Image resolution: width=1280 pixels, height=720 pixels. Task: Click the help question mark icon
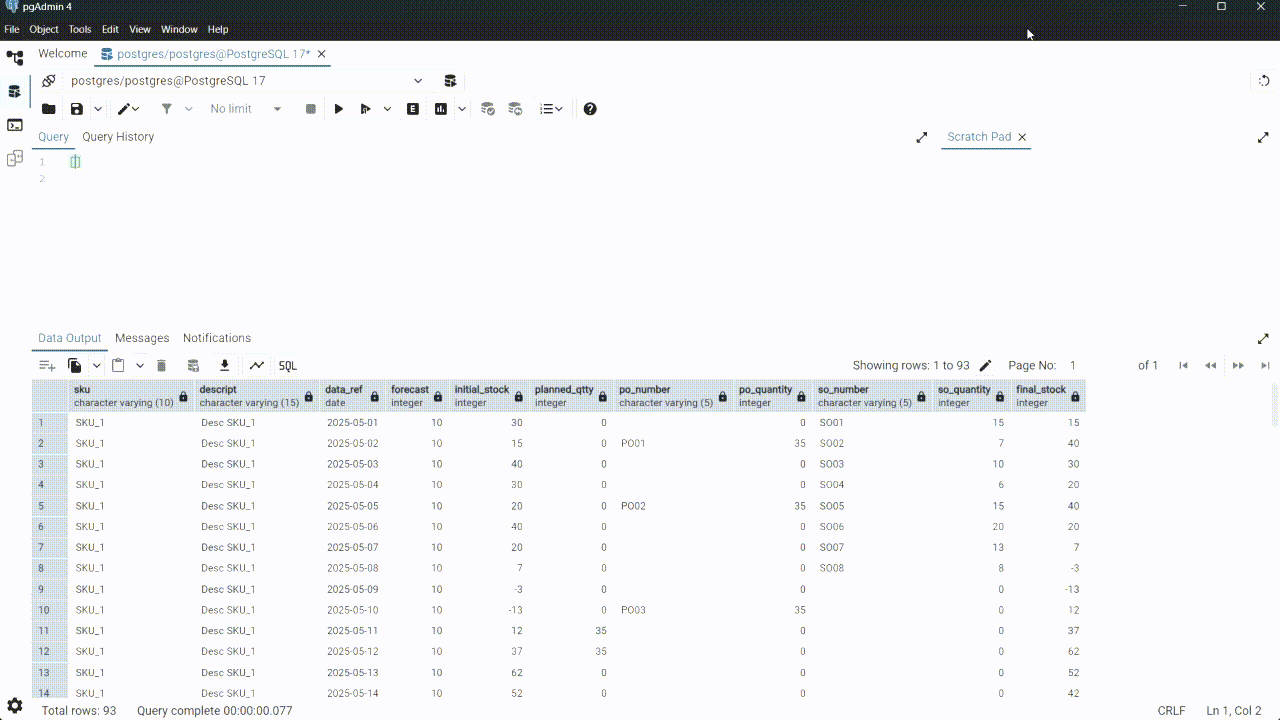pyautogui.click(x=590, y=109)
